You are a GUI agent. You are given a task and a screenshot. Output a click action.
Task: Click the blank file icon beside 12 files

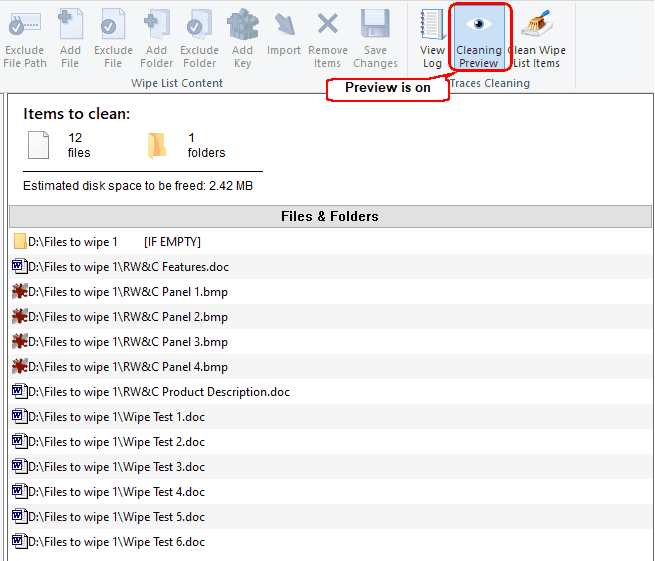(x=38, y=145)
